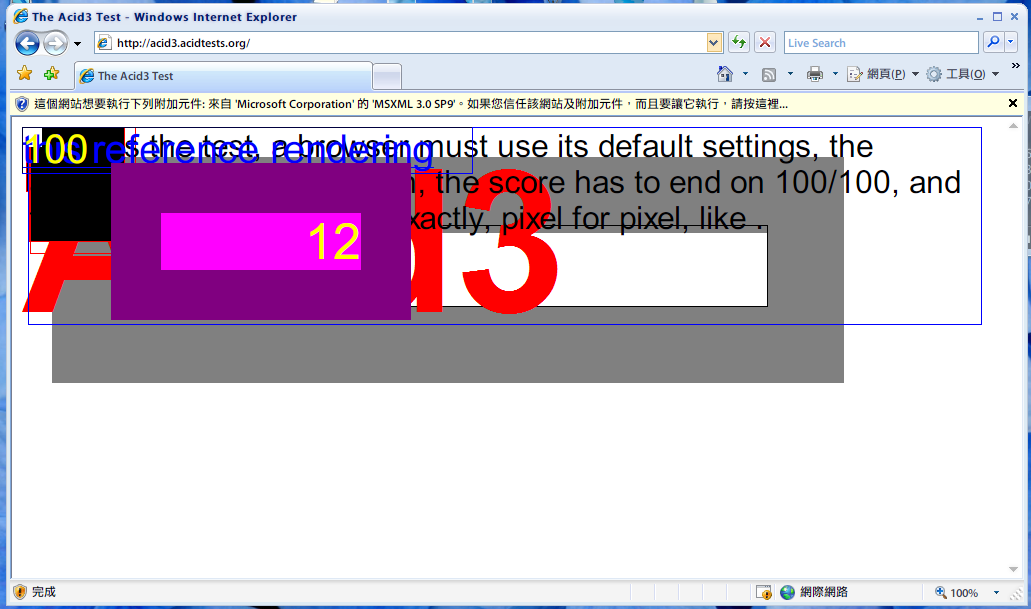Click the 網際網路 zone globe icon
Viewport: 1031px width, 609px height.
(787, 593)
